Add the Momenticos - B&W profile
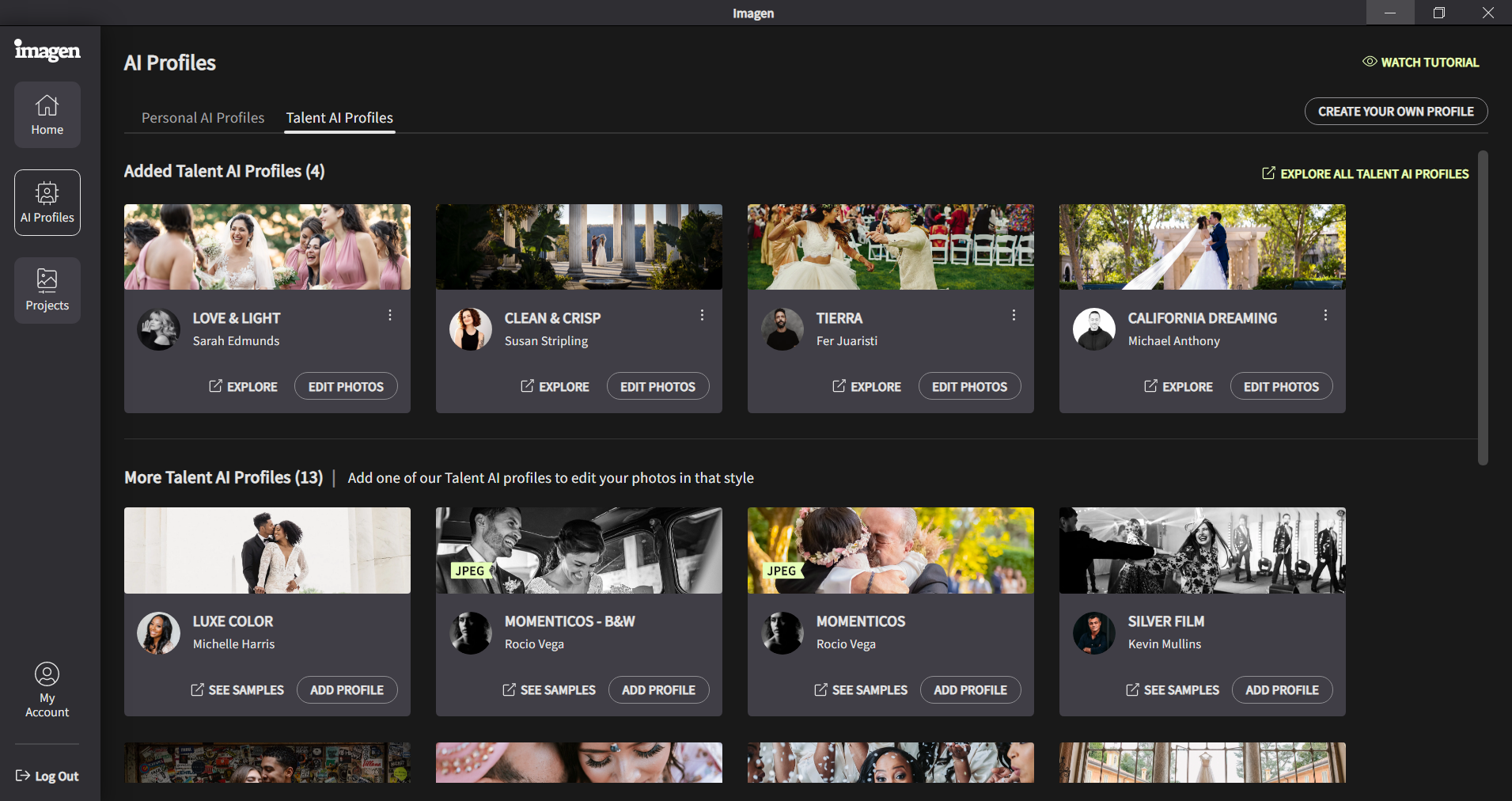The height and width of the screenshot is (801, 1512). point(658,690)
